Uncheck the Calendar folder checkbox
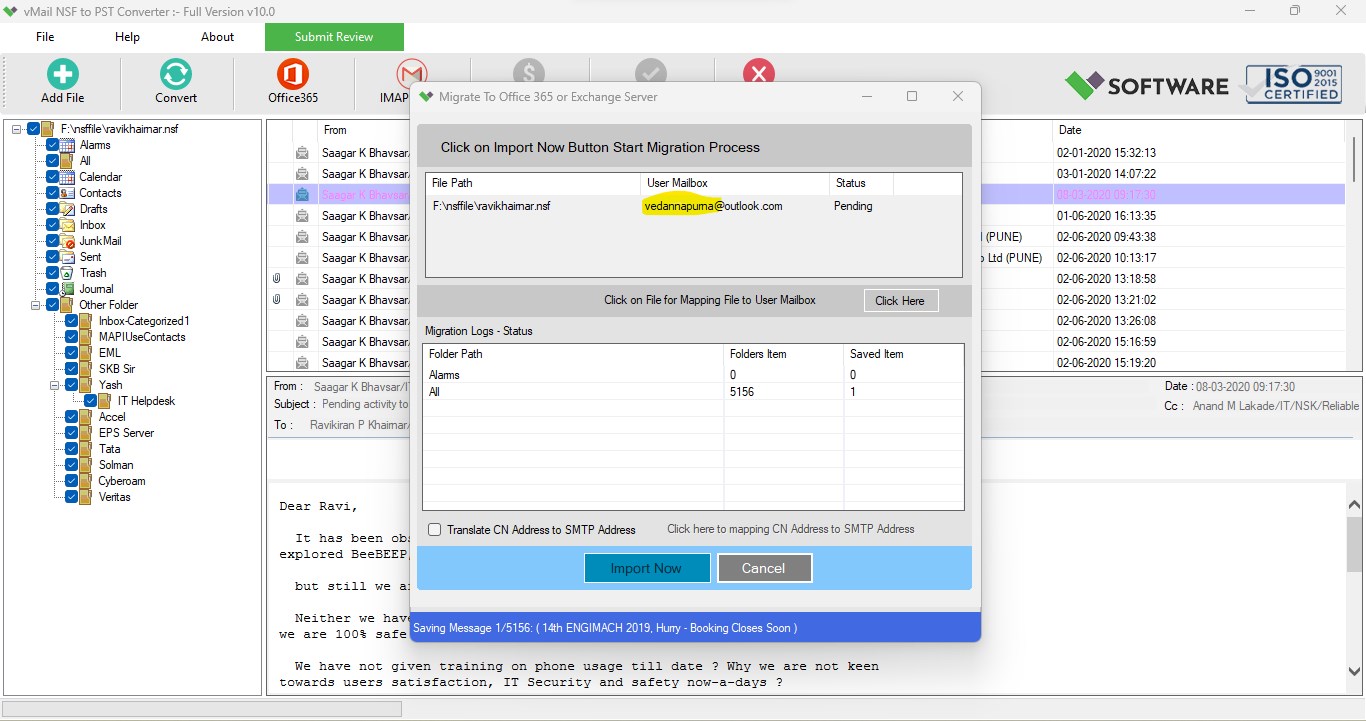The width and height of the screenshot is (1366, 721). (x=52, y=177)
